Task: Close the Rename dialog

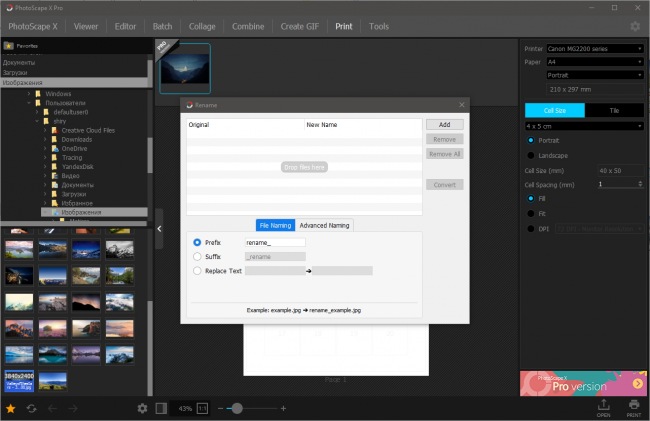Action: coord(462,105)
